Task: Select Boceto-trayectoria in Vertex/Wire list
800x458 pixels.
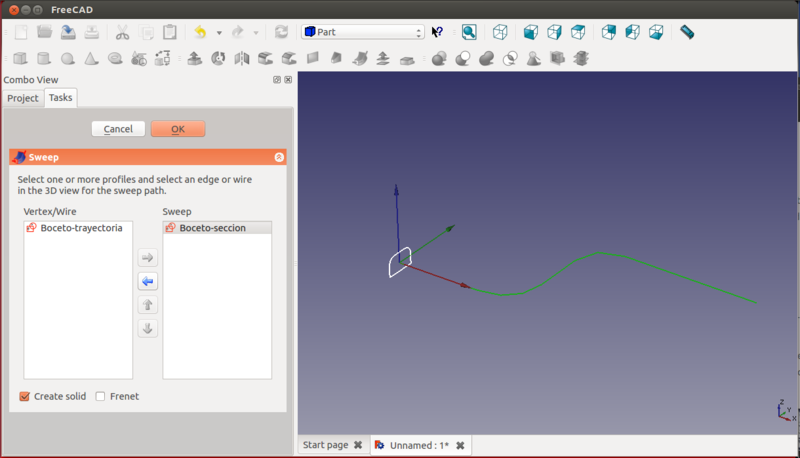Action: [81, 228]
